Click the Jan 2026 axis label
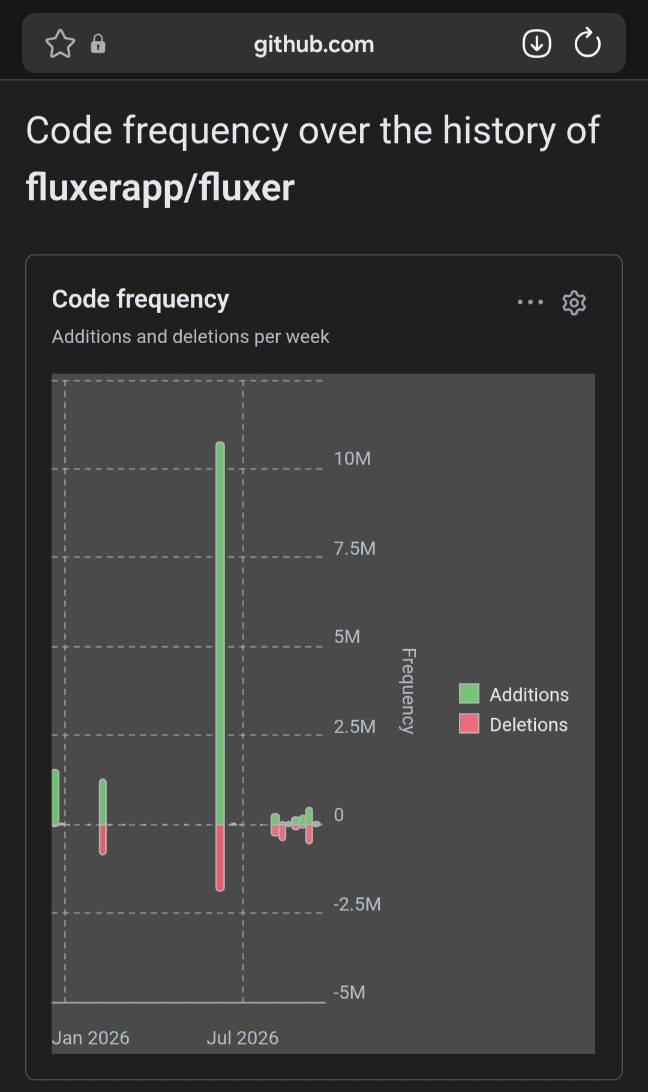This screenshot has height=1092, width=648. click(x=91, y=1038)
